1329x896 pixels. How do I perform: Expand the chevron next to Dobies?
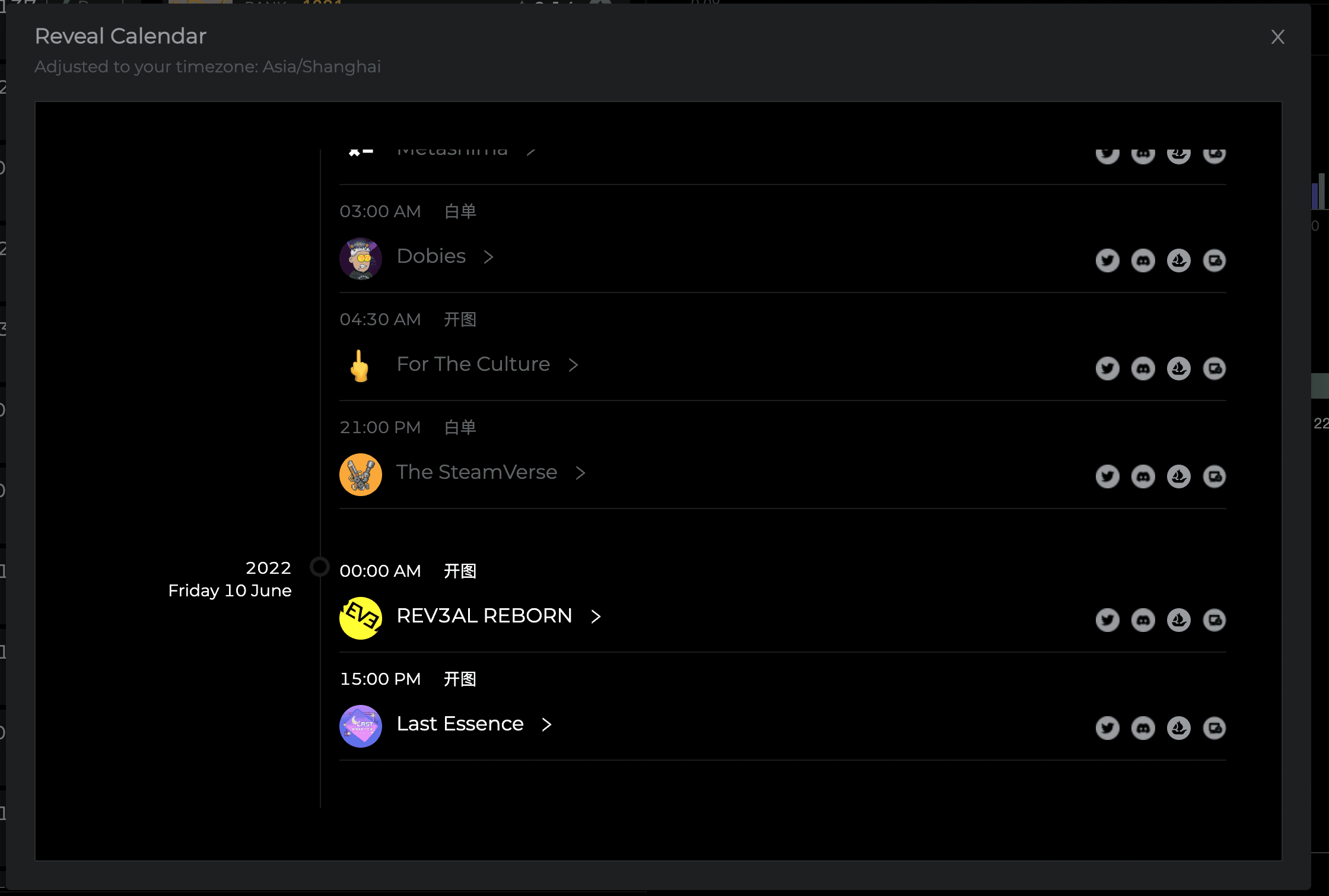click(x=488, y=257)
